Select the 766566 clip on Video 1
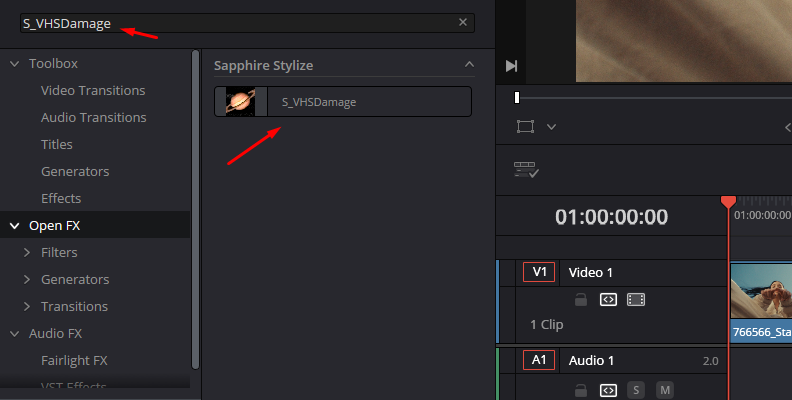Image resolution: width=792 pixels, height=400 pixels. (x=761, y=303)
